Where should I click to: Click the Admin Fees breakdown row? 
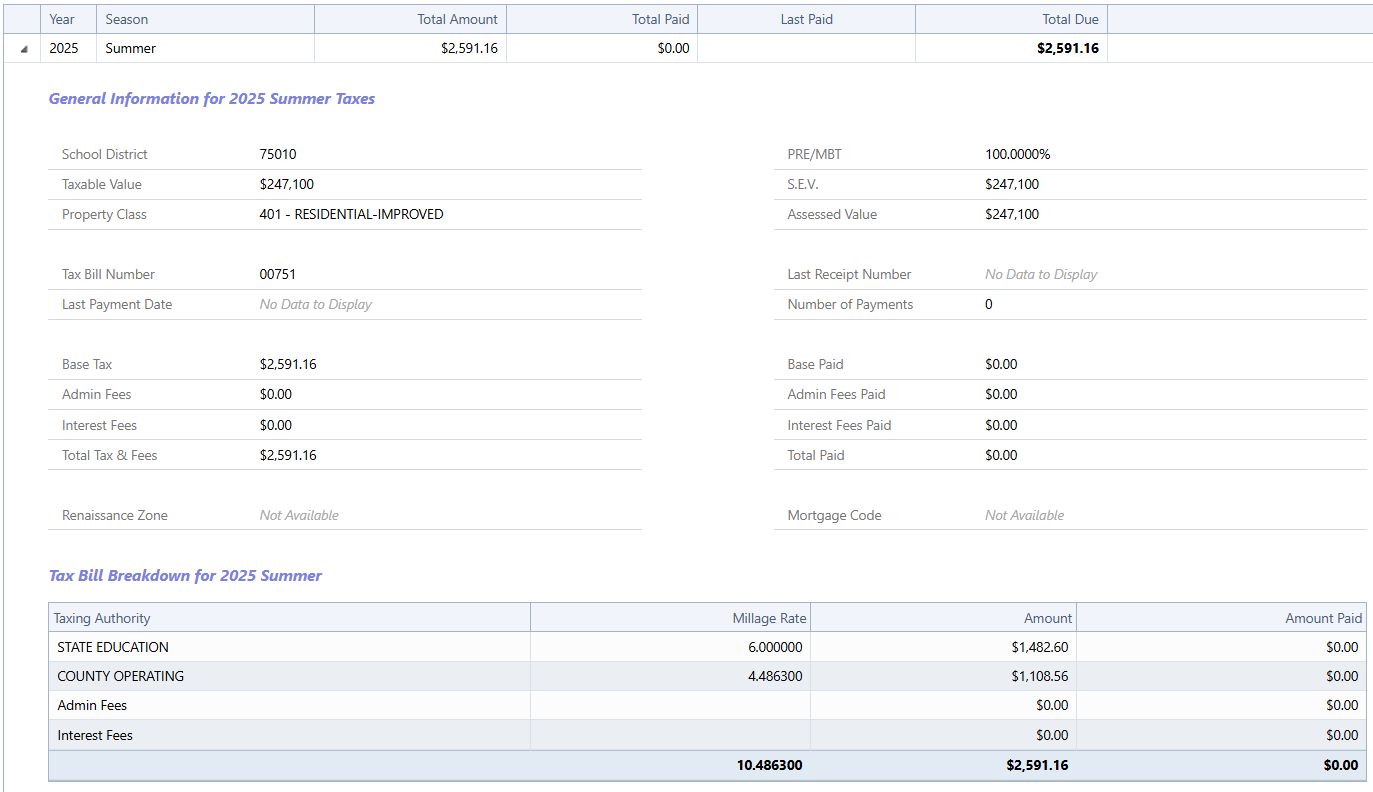92,705
